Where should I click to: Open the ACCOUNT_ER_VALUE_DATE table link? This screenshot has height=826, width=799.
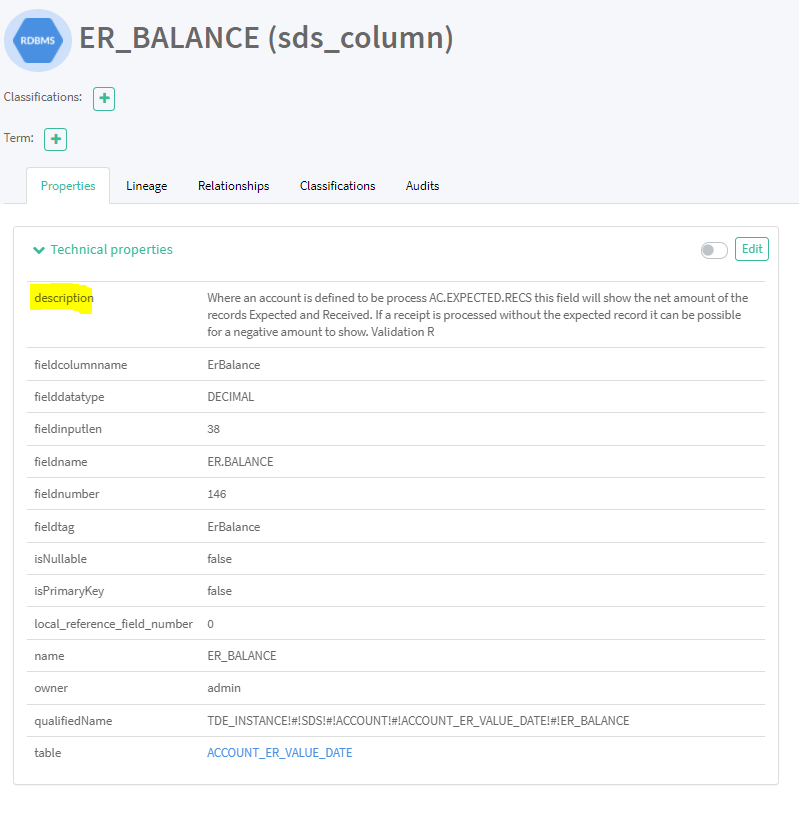coord(279,752)
